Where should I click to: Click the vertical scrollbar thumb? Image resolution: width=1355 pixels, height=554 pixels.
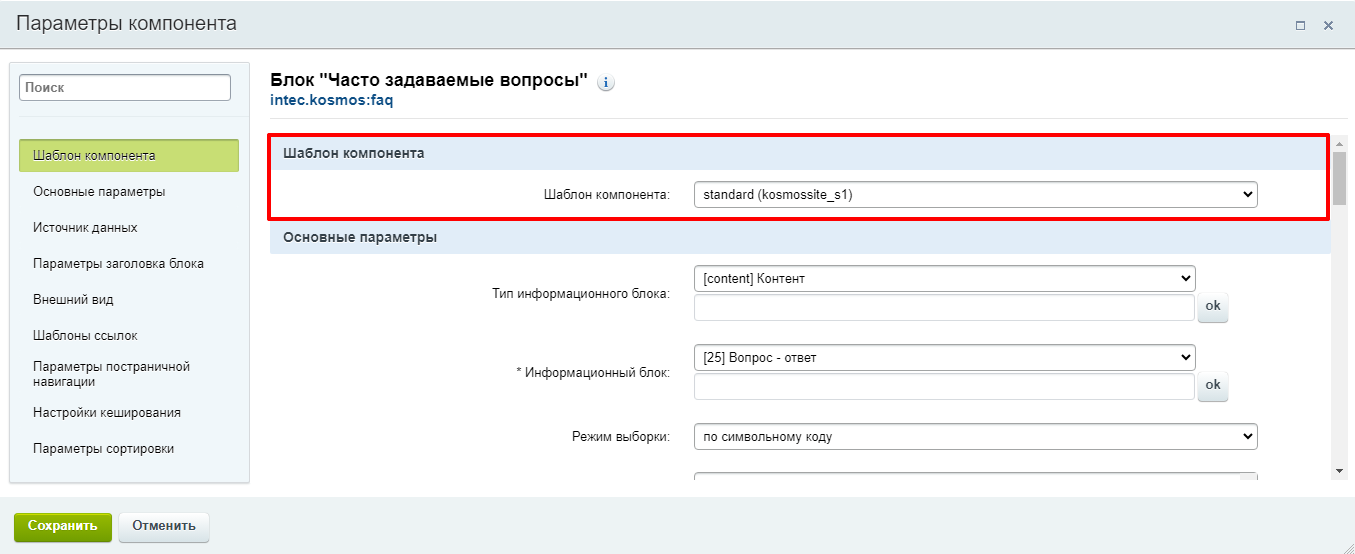(x=1339, y=177)
